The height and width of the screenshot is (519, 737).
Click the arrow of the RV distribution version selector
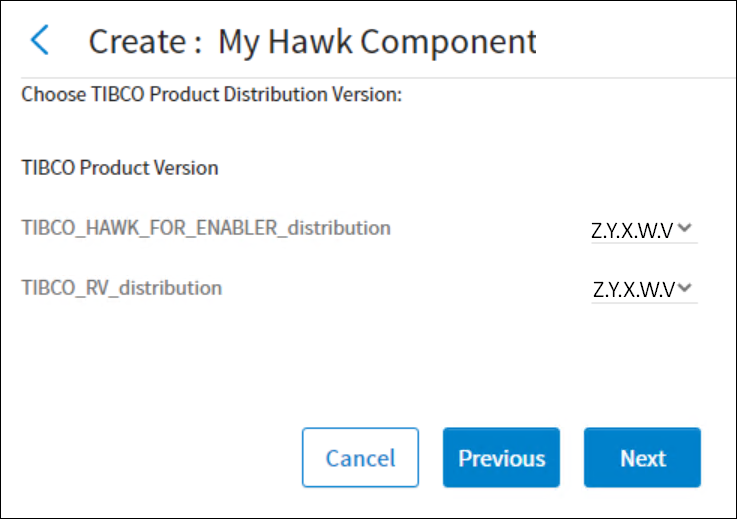pyautogui.click(x=685, y=289)
